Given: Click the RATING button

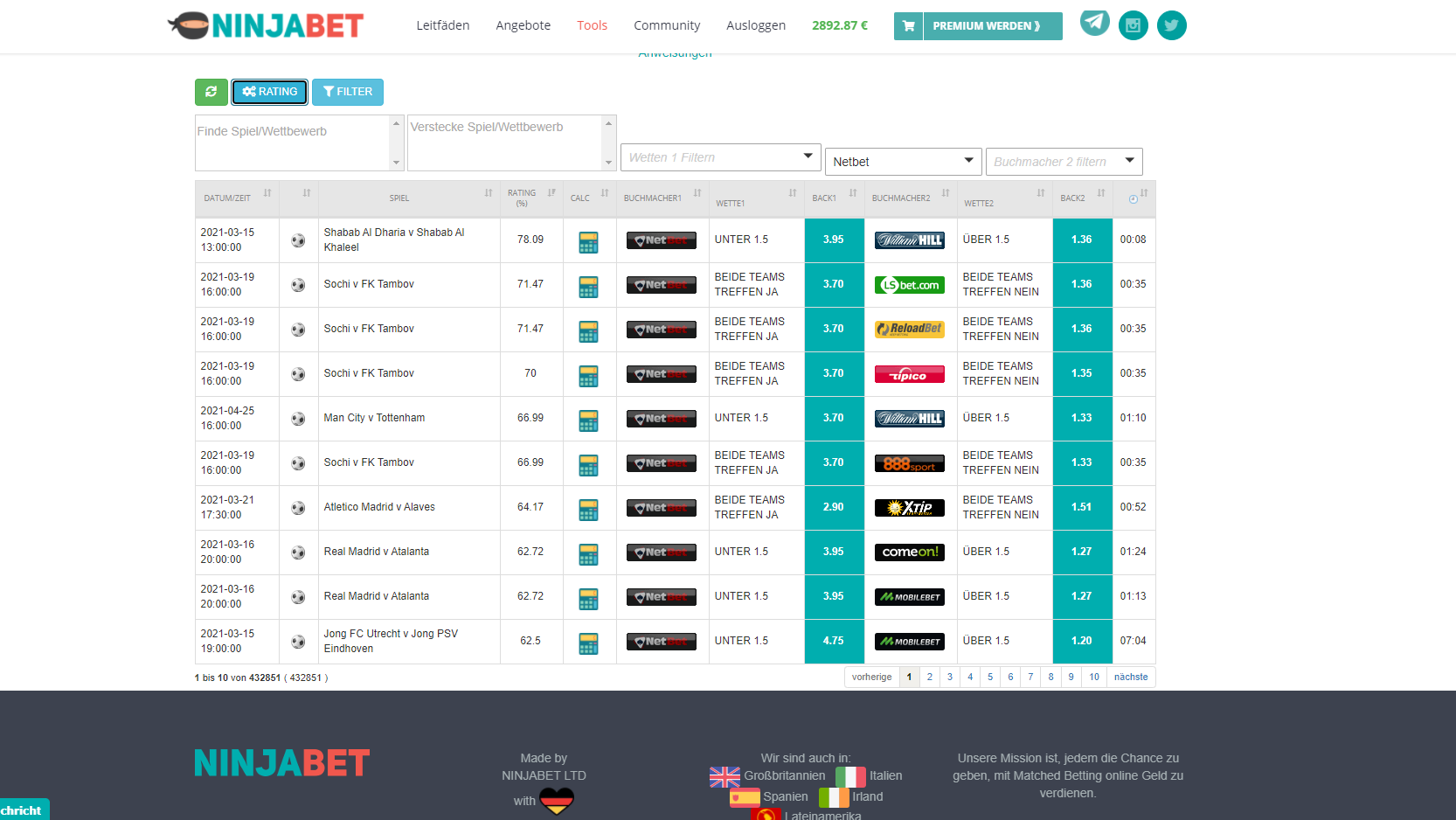Looking at the screenshot, I should click(x=270, y=92).
